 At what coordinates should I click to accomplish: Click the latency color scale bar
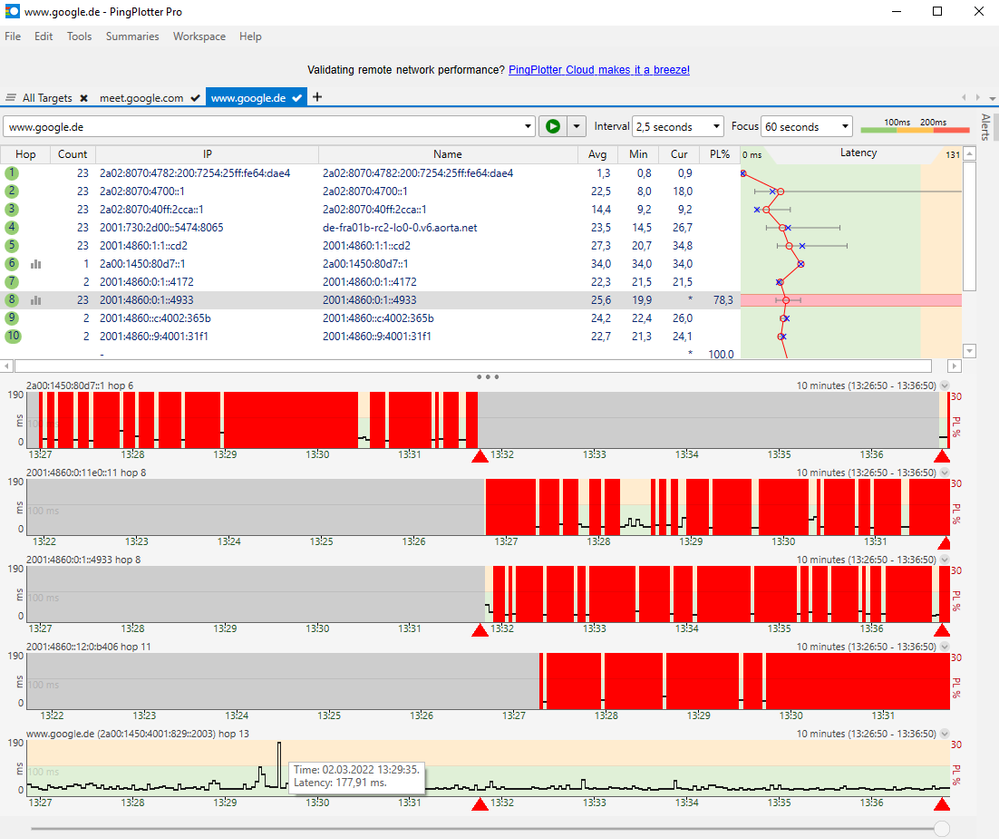(x=915, y=130)
